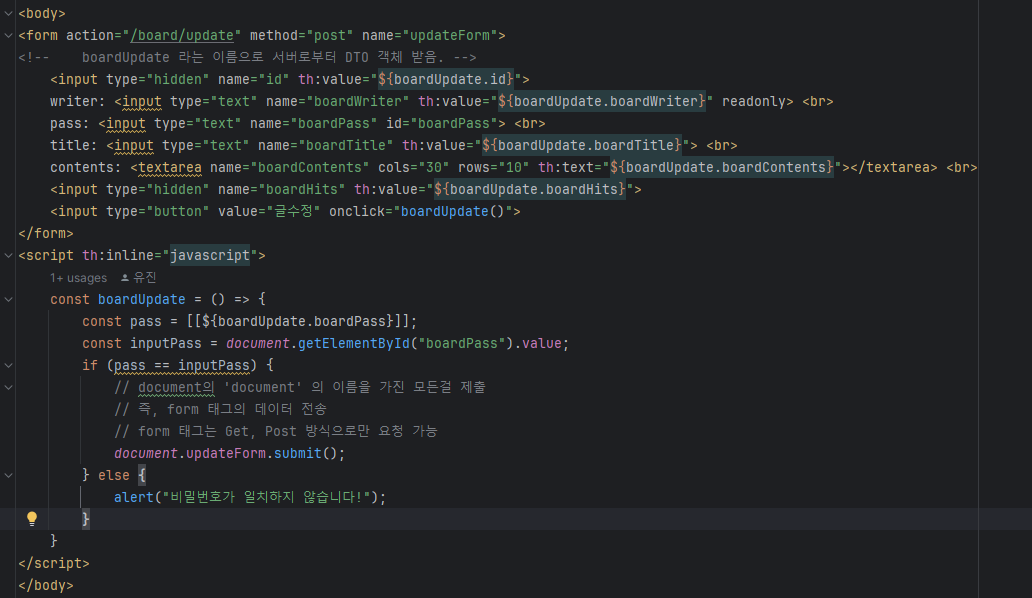1032x598 pixels.
Task: Fold the if (pass == inputPass) block
Action: click(x=9, y=365)
